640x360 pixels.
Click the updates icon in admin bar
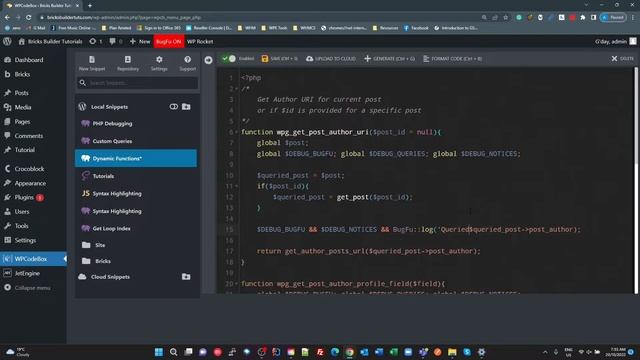(x=96, y=41)
